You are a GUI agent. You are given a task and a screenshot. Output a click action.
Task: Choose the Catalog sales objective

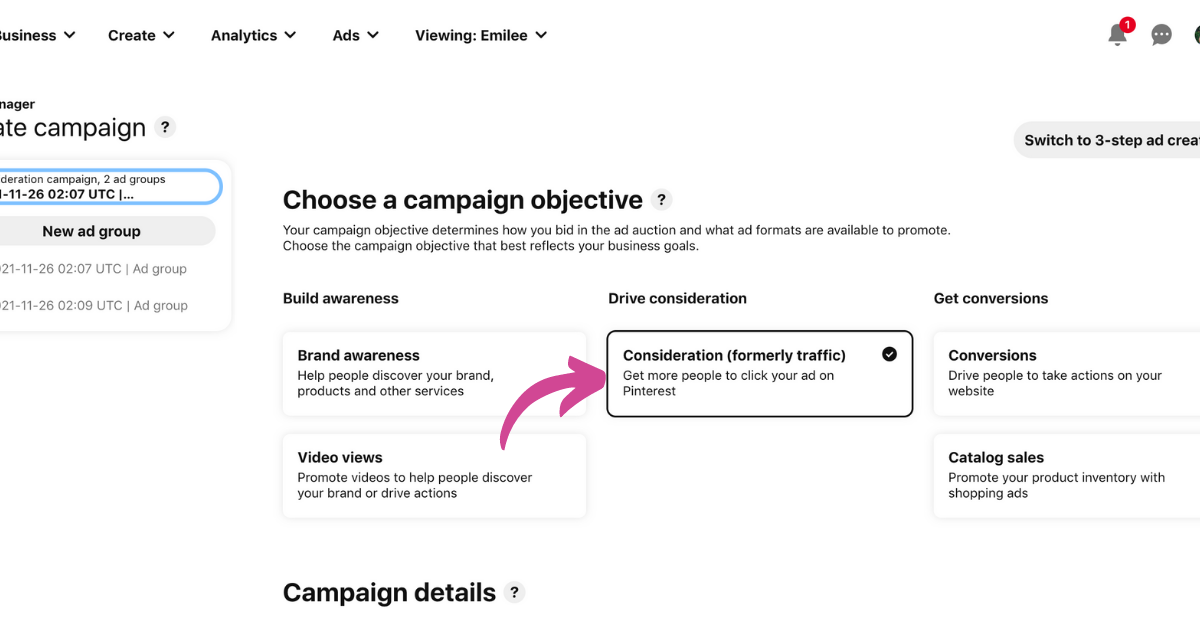[x=1067, y=475]
